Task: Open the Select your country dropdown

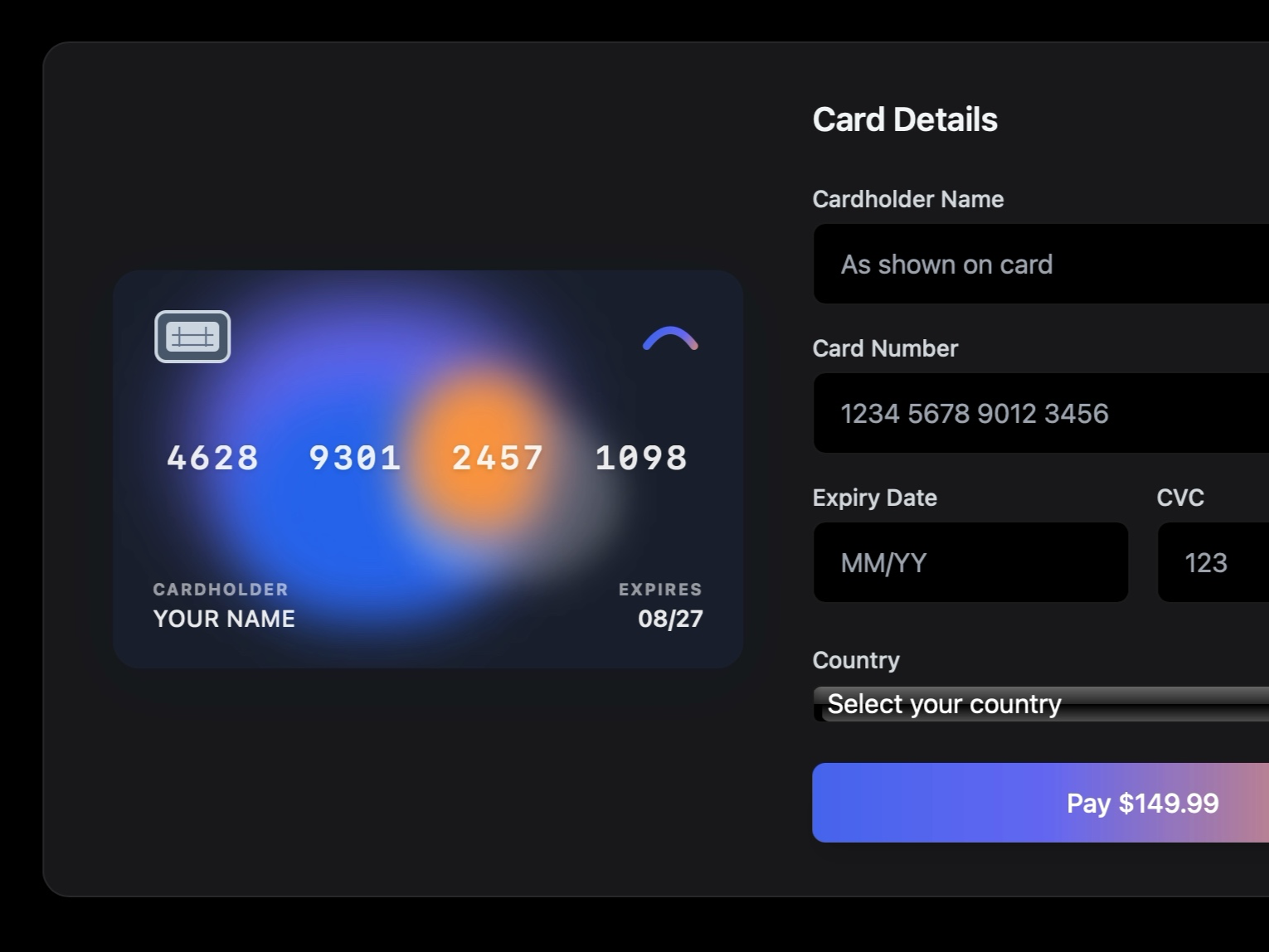Action: [1037, 703]
